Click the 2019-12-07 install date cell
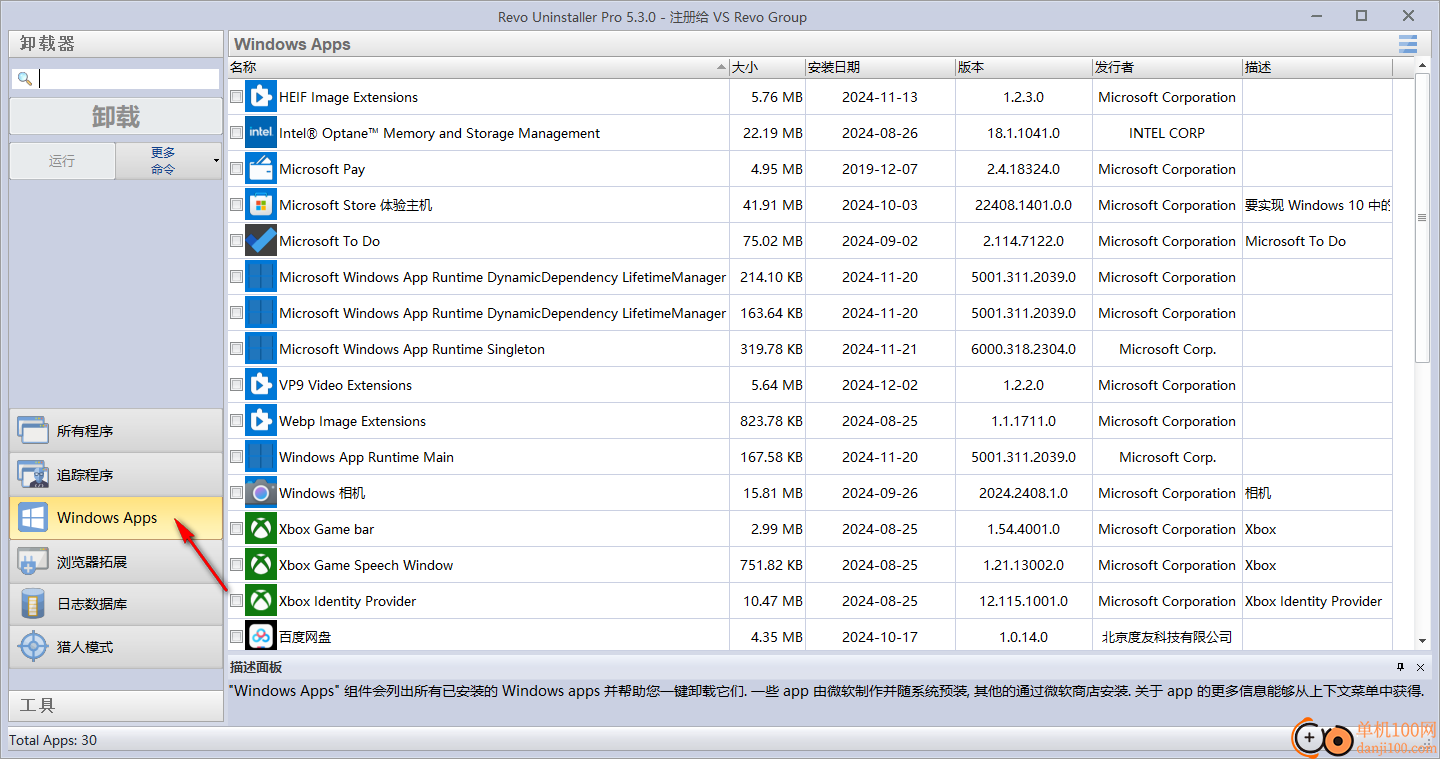This screenshot has width=1440, height=759. [x=880, y=169]
